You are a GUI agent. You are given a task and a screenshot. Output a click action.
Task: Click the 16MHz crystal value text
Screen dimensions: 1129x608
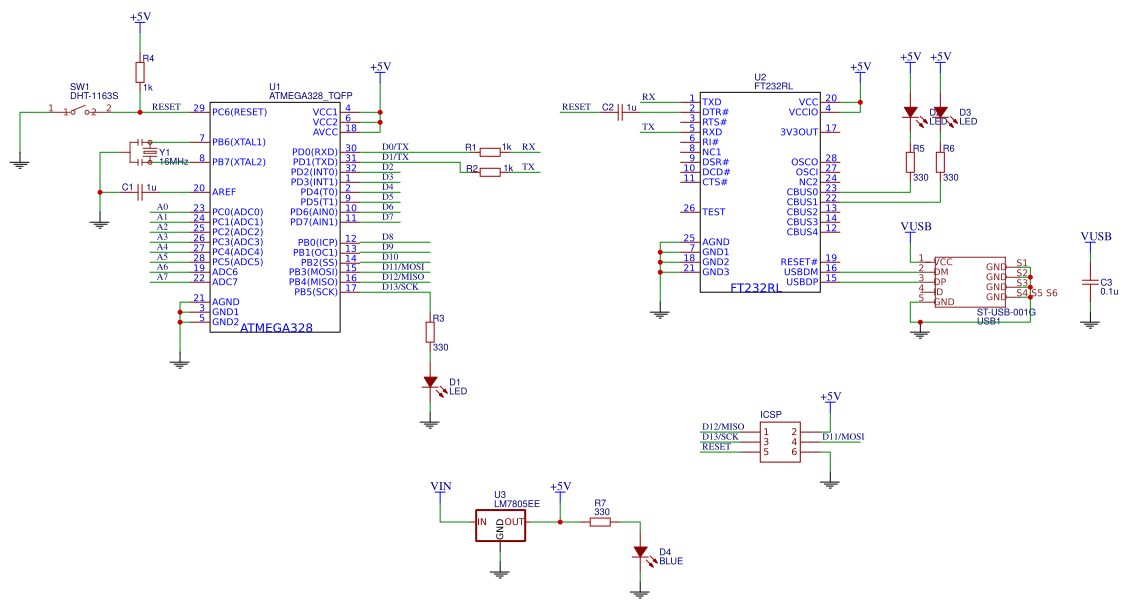pyautogui.click(x=174, y=162)
